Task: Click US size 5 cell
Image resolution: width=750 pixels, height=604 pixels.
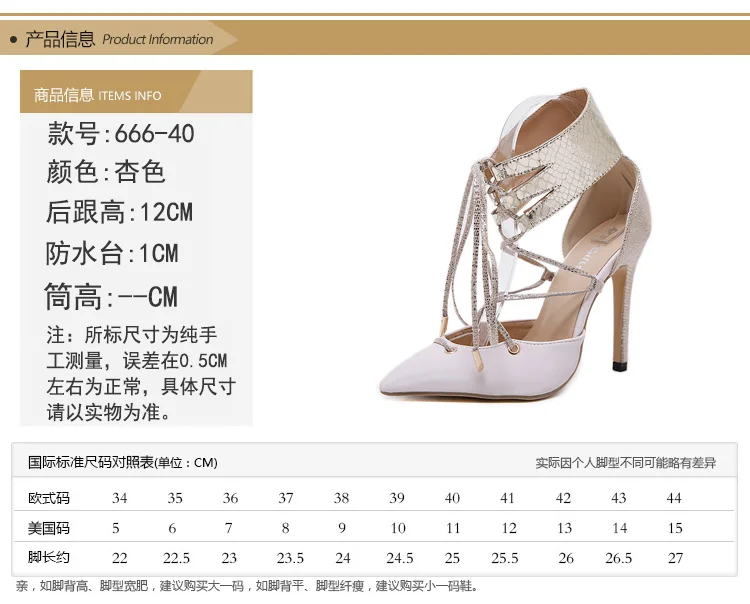Action: (116, 528)
